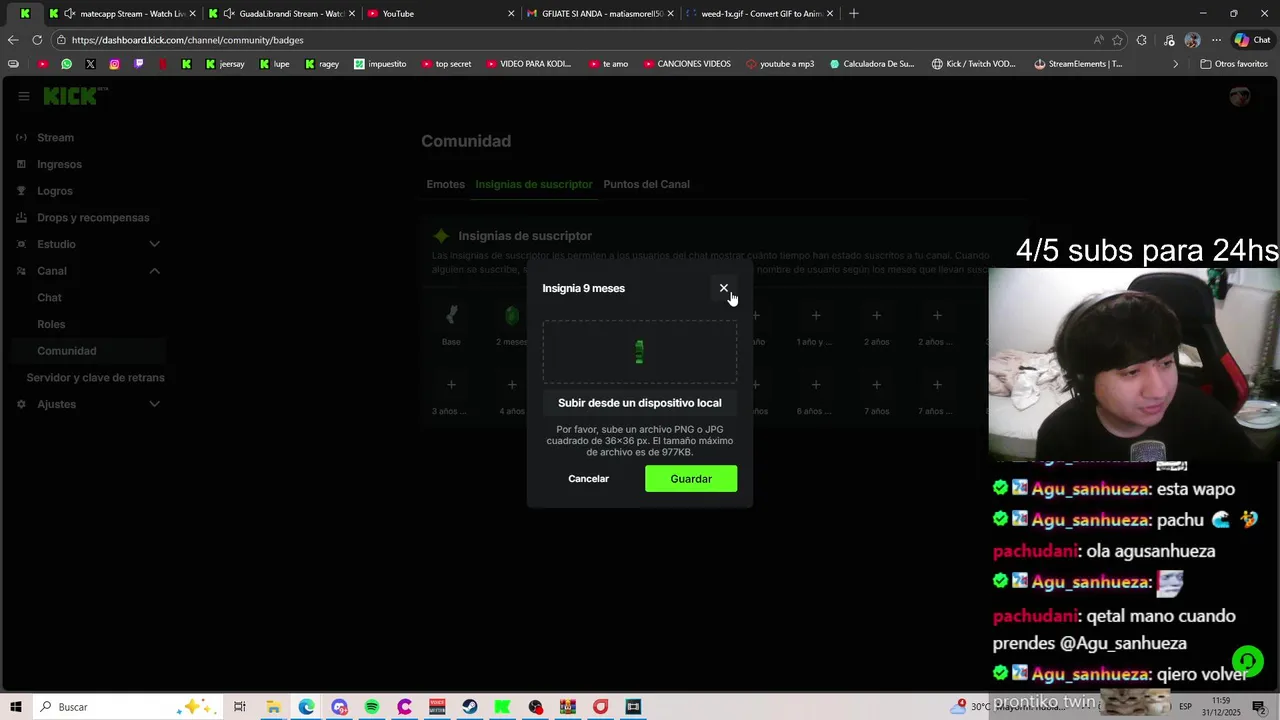Unmute the matecapp Stream tab audio
The height and width of the screenshot is (720, 1280).
pos(69,14)
